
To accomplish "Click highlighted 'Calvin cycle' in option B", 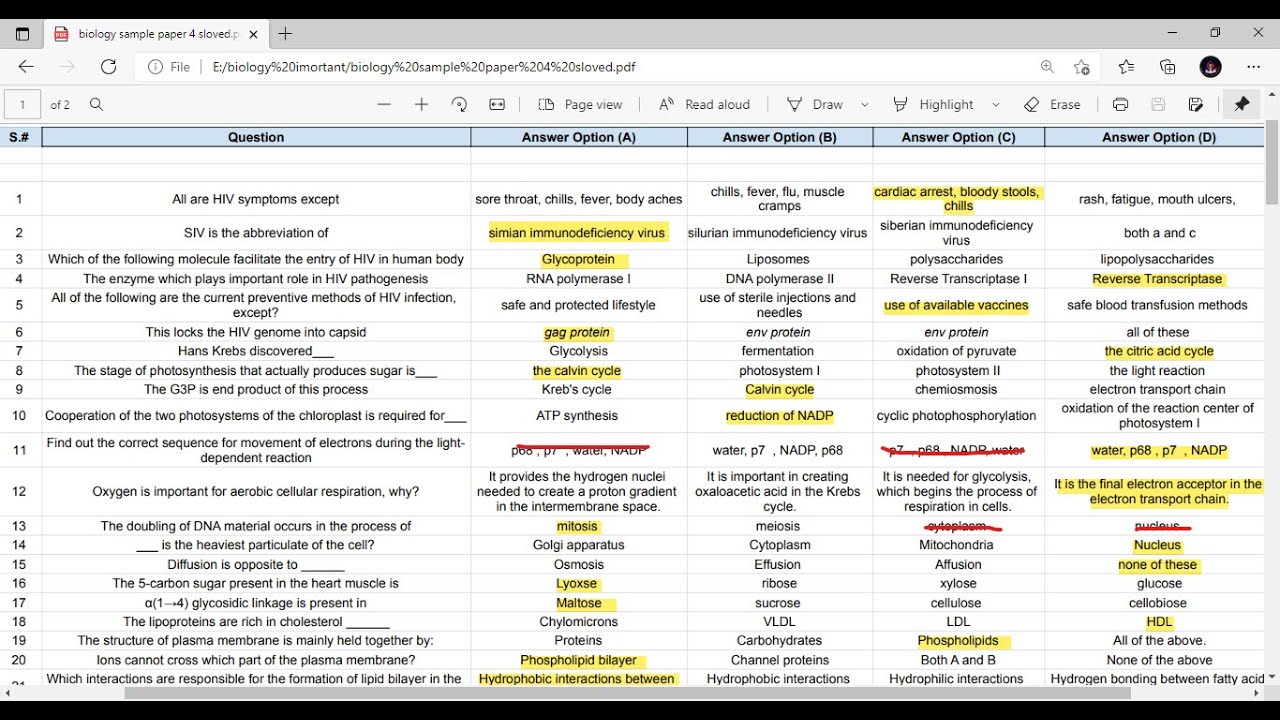I will point(779,390).
